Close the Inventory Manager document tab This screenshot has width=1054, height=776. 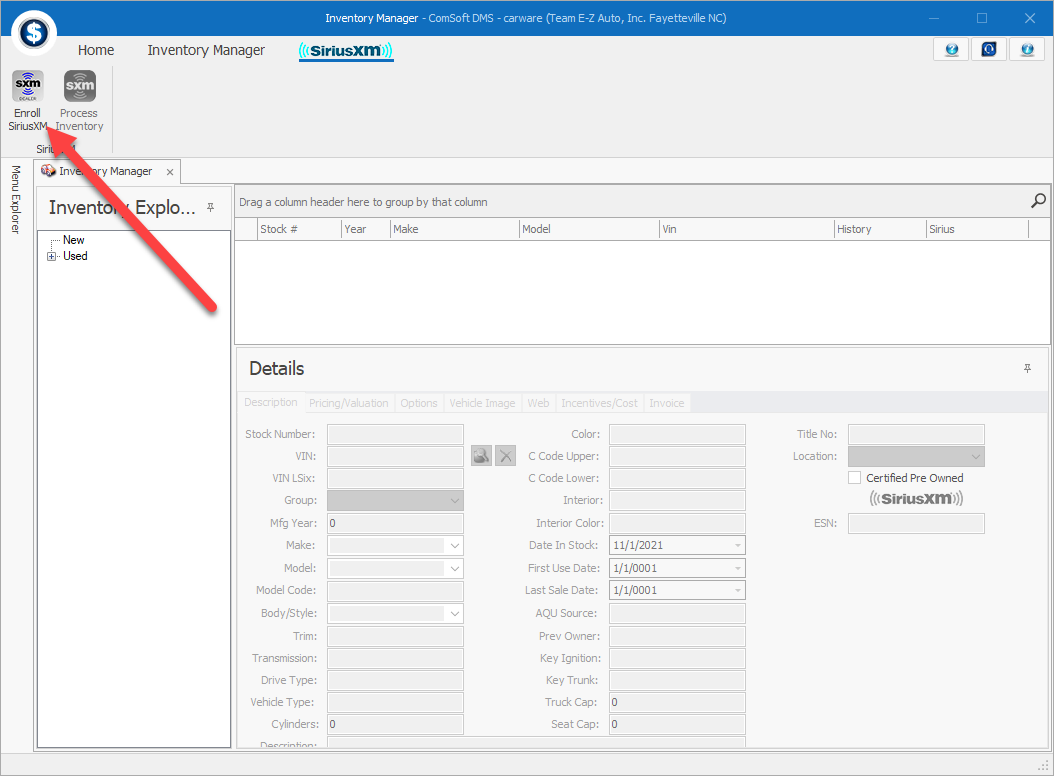tap(170, 172)
